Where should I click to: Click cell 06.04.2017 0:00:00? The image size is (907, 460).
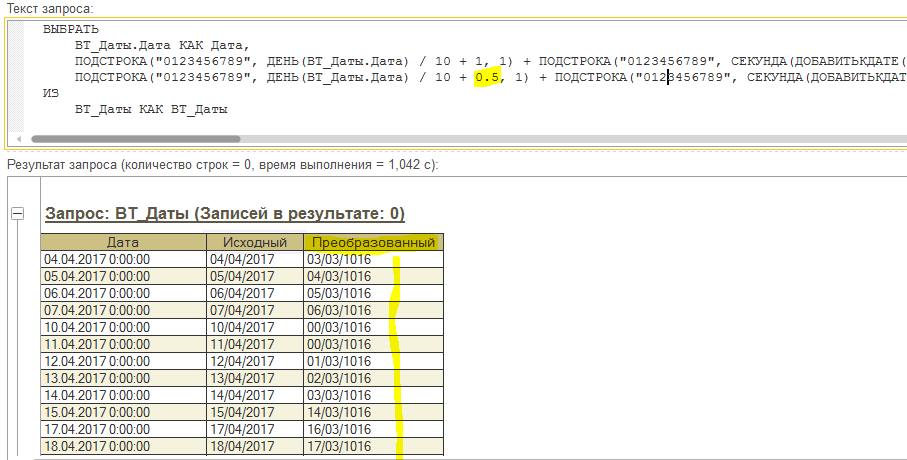click(x=123, y=293)
